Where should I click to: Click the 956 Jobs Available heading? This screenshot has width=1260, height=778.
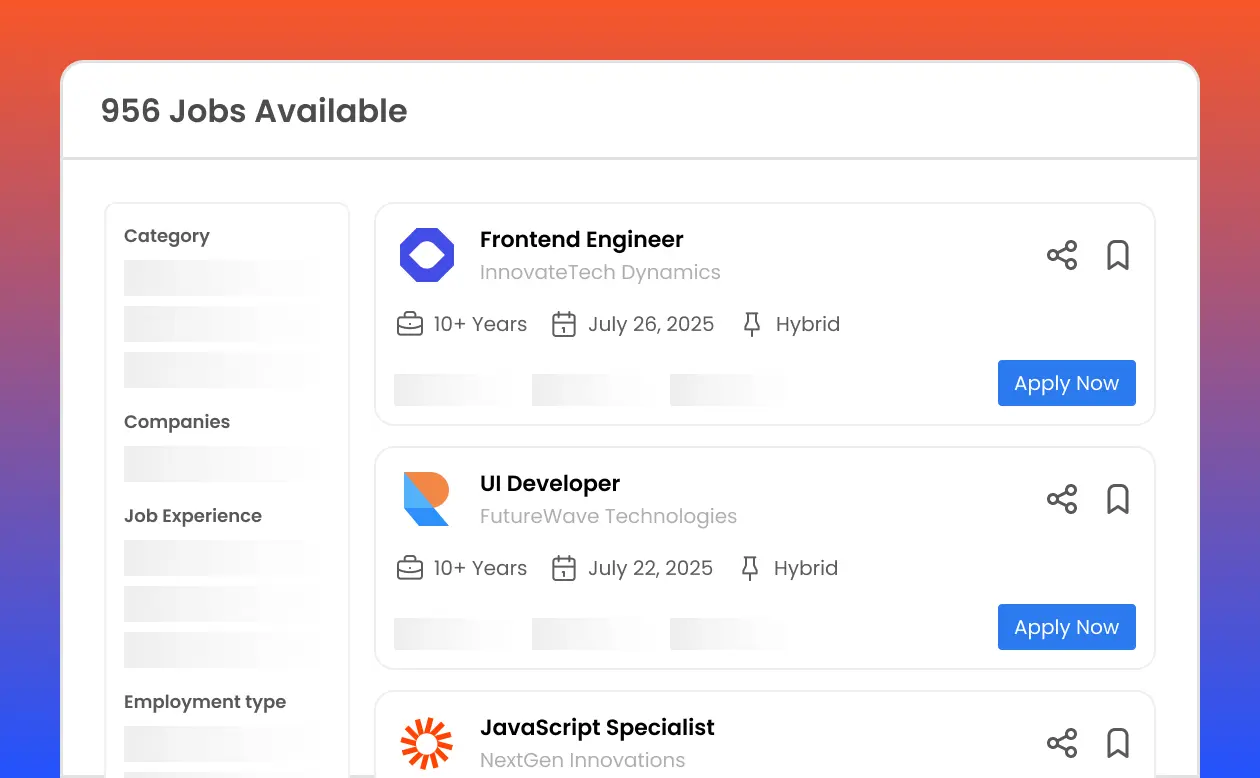pos(254,110)
